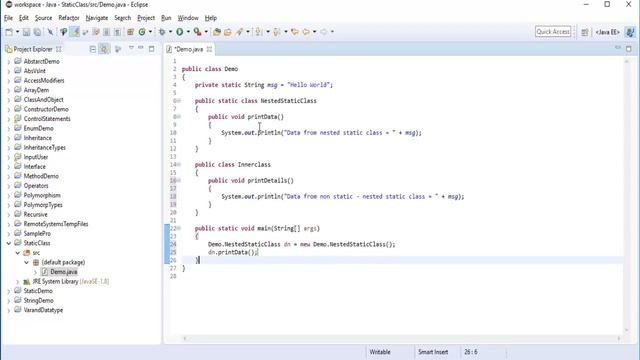Click the Run External Tools icon
Screen dimensions: 640x360
tap(198, 32)
